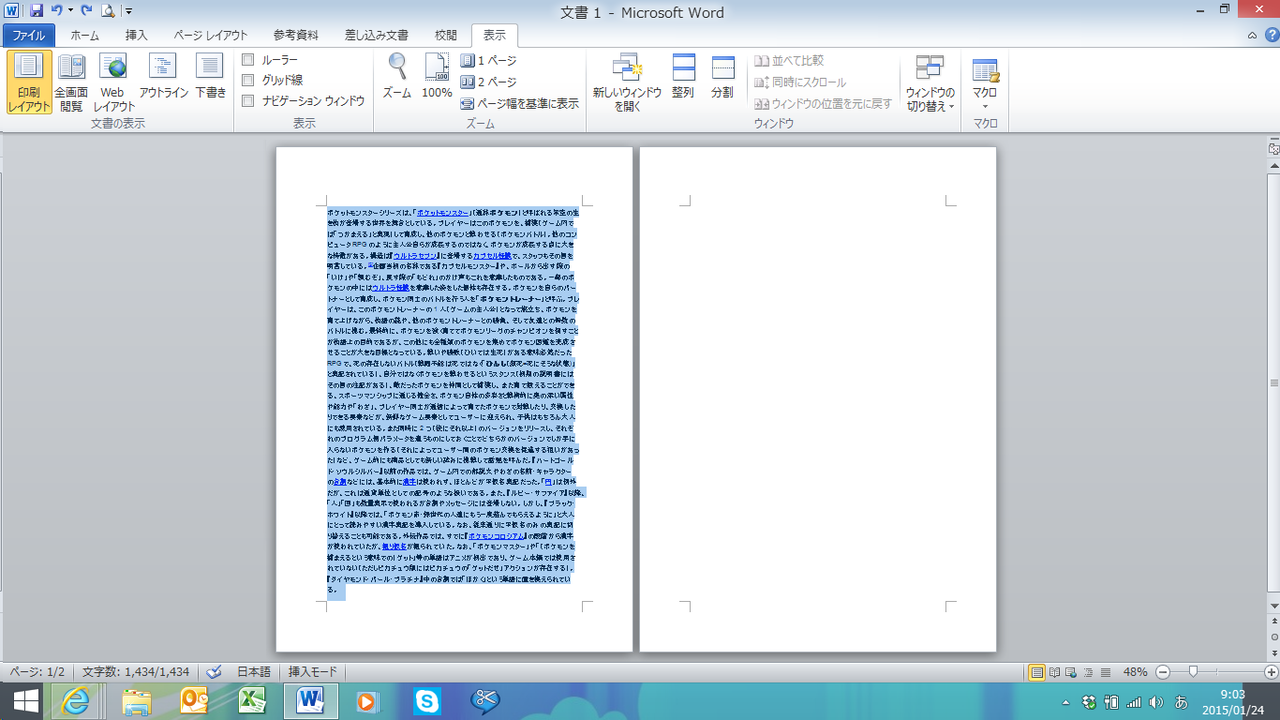Screen dimensions: 1280x720
Task: Open the File tab (ファイル)
Action: 29,35
